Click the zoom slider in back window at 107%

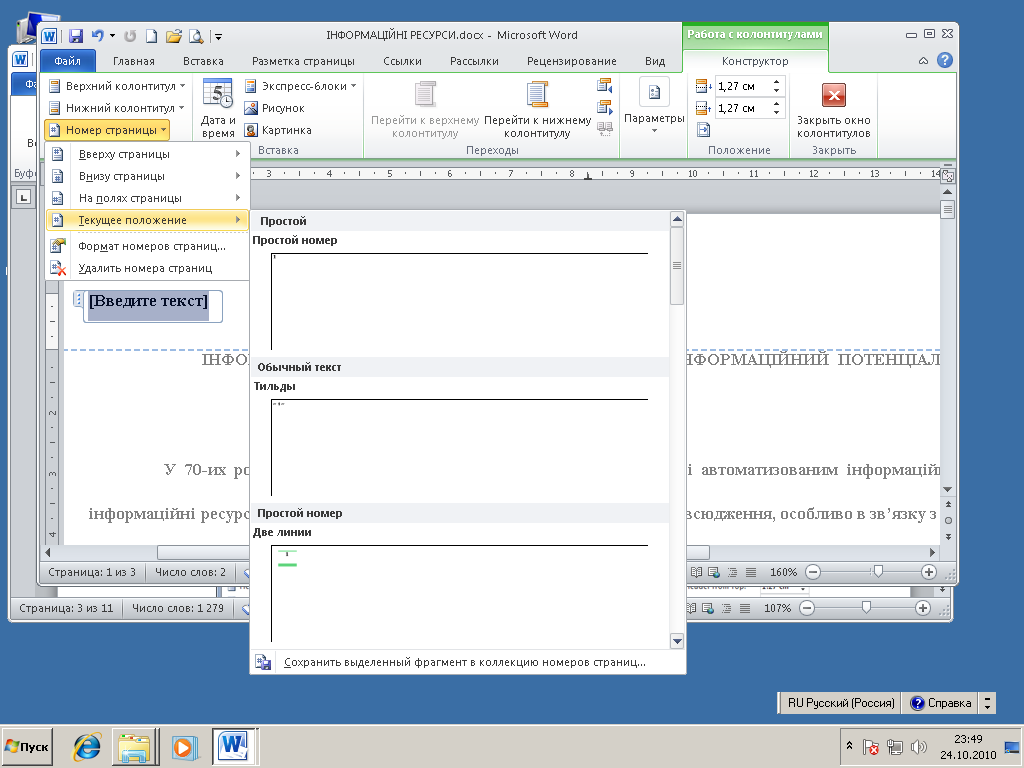866,608
